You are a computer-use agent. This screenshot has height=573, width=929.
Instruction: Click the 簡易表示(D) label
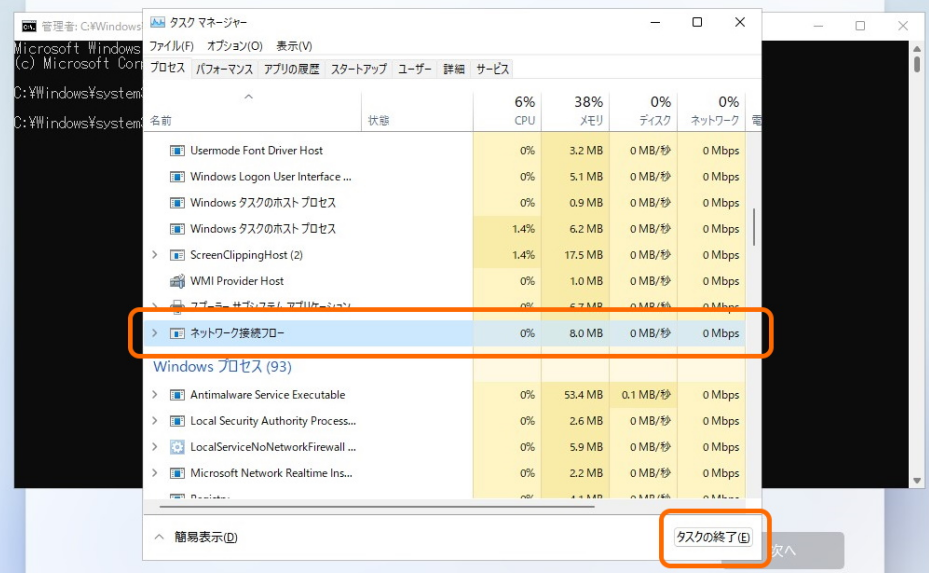tap(206, 537)
